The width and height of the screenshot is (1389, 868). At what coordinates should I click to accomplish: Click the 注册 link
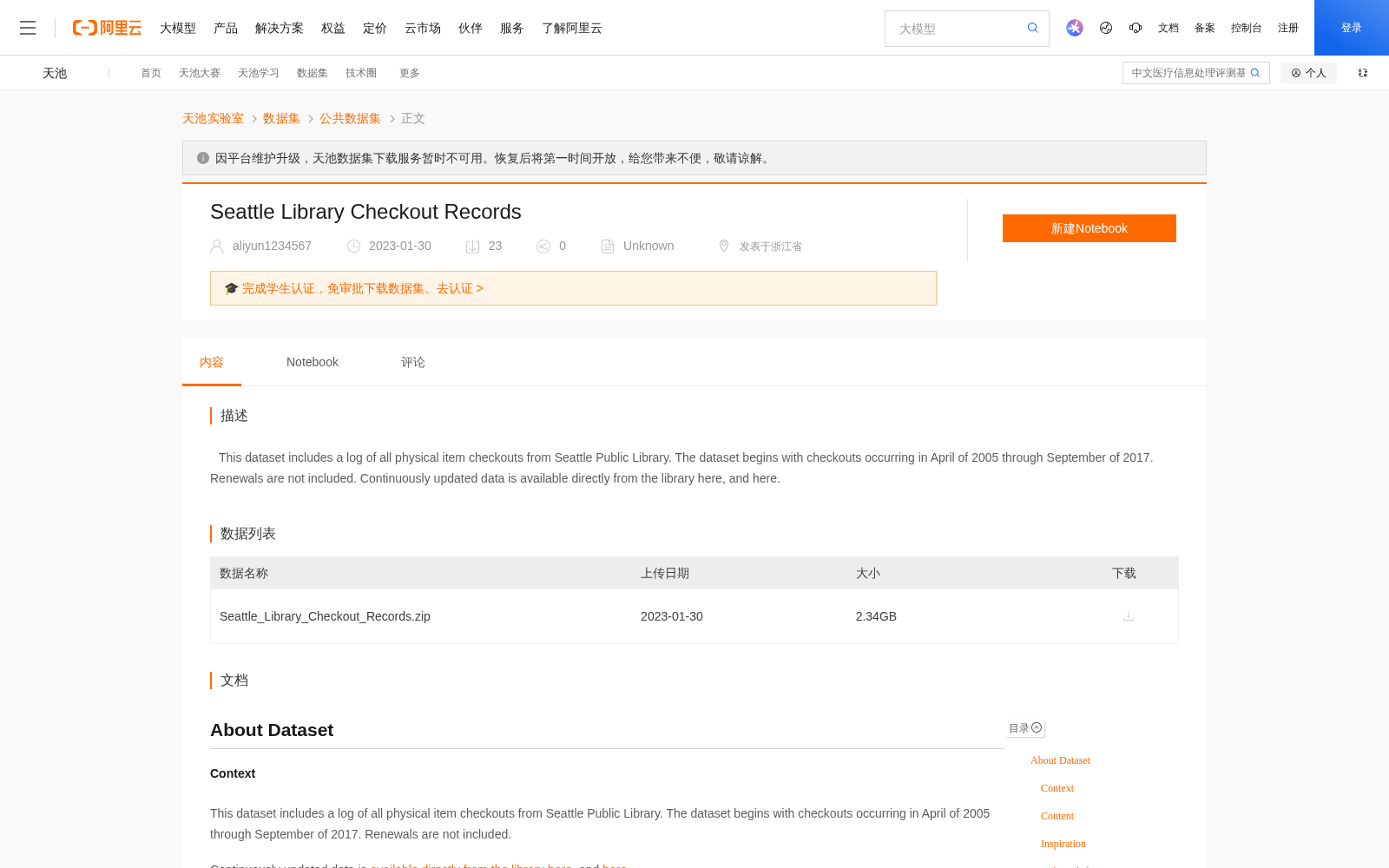[x=1288, y=28]
